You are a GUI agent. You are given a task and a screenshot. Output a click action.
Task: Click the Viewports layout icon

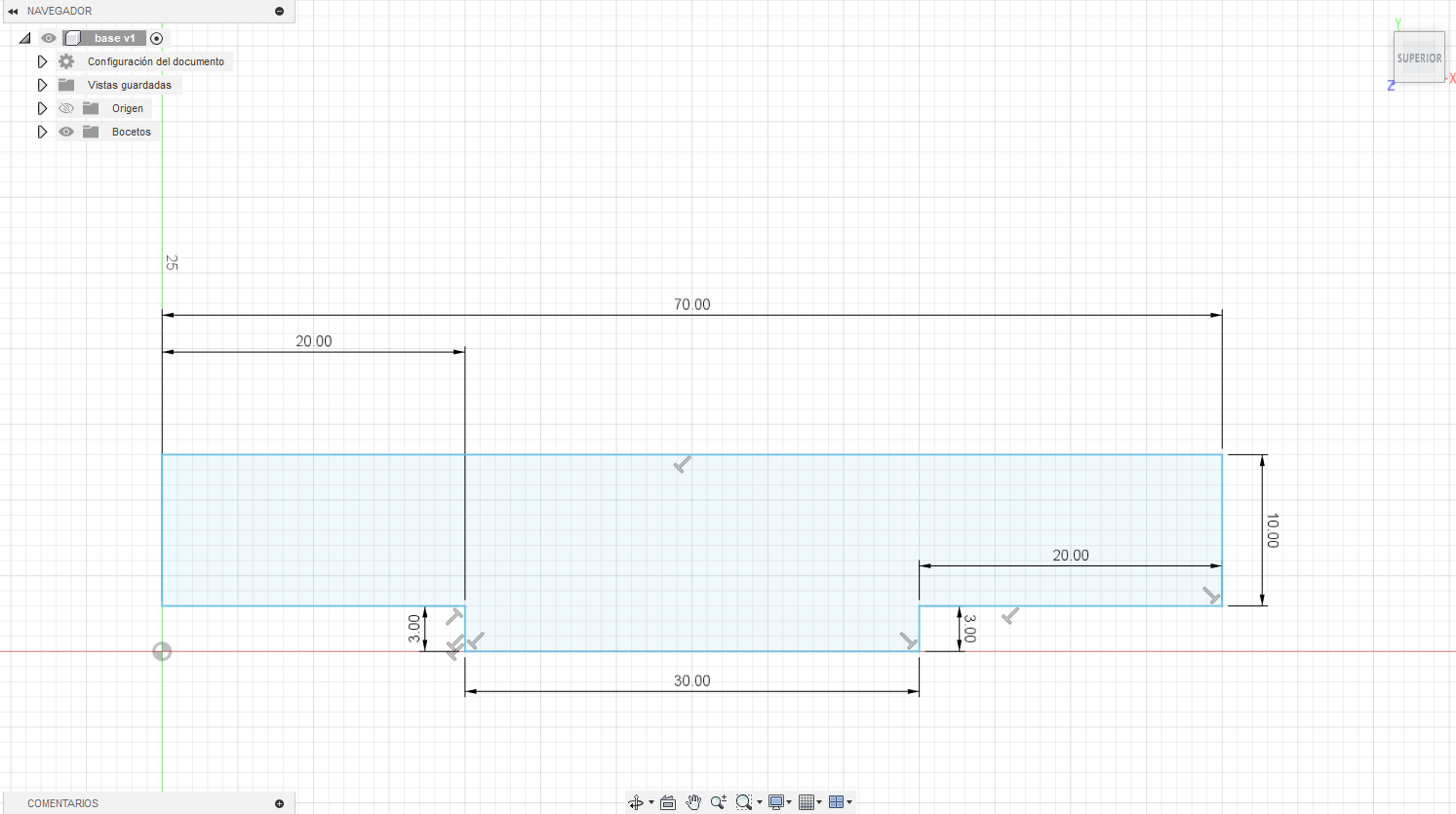click(x=836, y=802)
